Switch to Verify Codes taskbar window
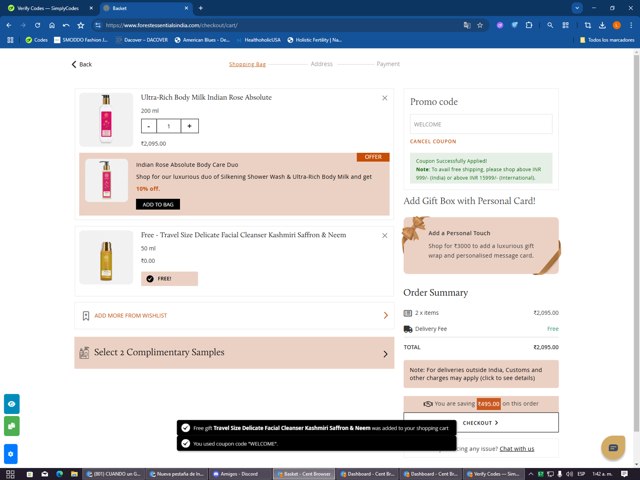The width and height of the screenshot is (640, 480). click(493, 474)
